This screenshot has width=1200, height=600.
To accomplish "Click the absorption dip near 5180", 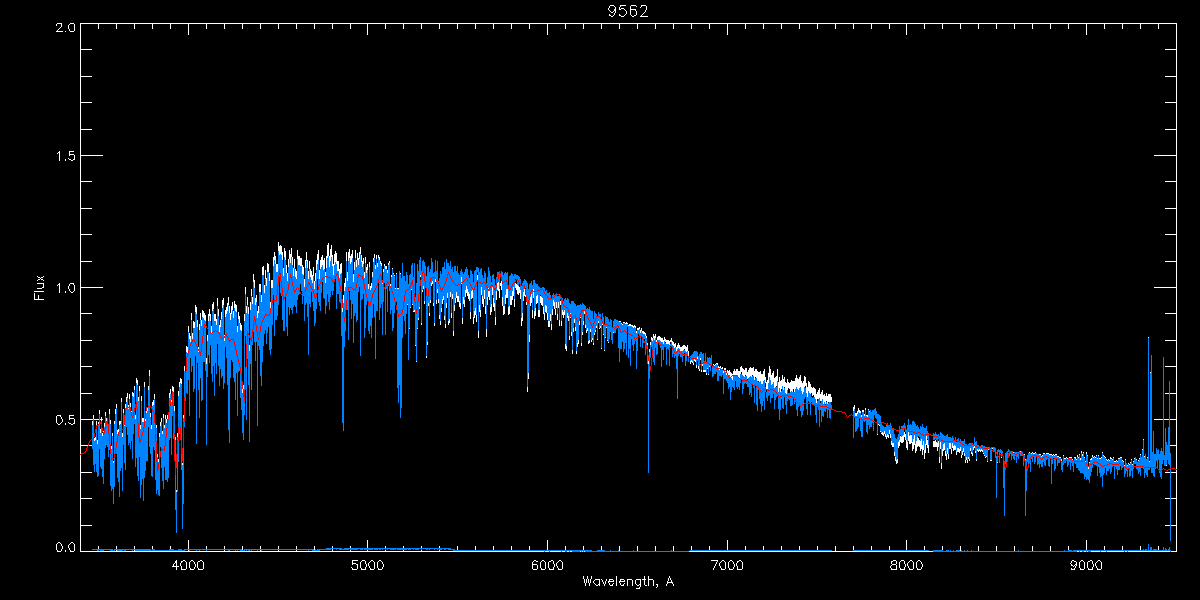I will pos(400,390).
